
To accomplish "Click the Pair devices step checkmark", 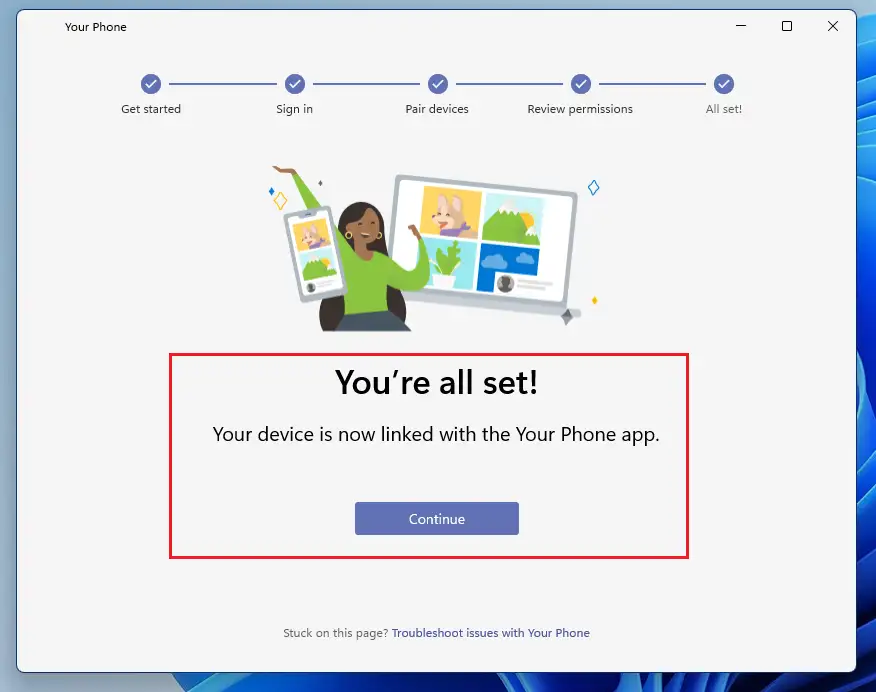I will tap(437, 84).
